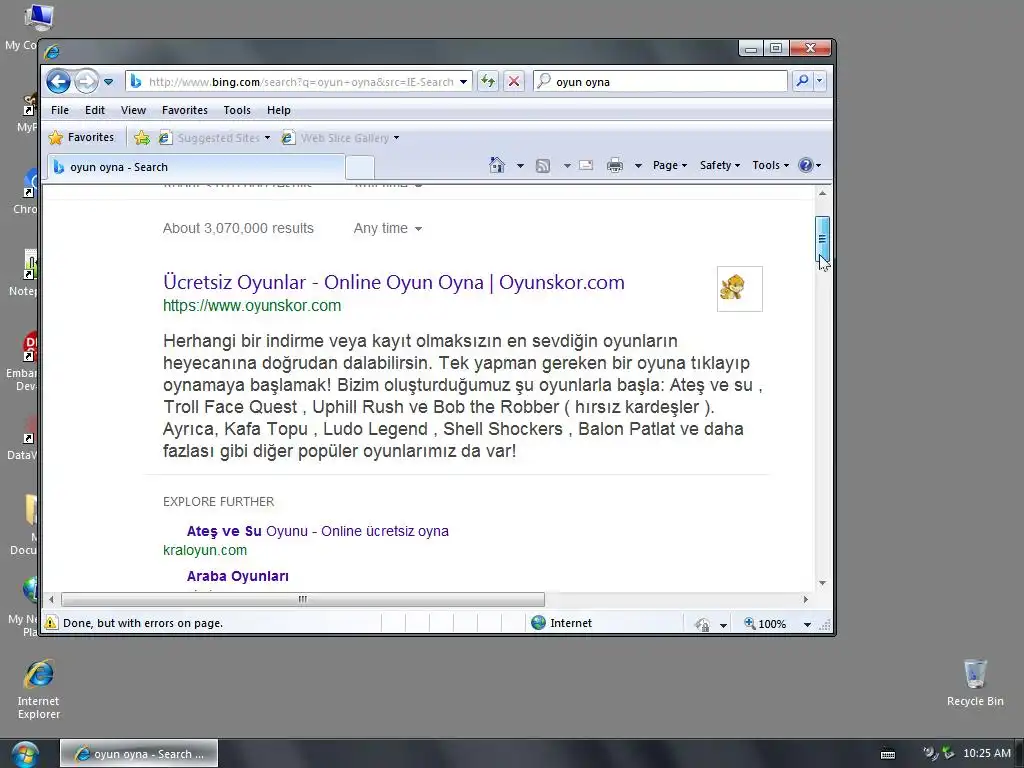The image size is (1024, 768).
Task: Expand the Print dropdown arrow
Action: pos(638,166)
